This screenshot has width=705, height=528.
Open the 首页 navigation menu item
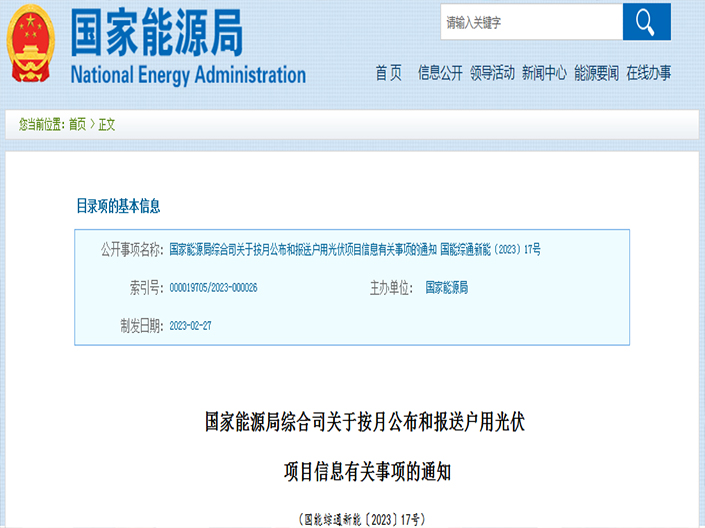pyautogui.click(x=388, y=73)
